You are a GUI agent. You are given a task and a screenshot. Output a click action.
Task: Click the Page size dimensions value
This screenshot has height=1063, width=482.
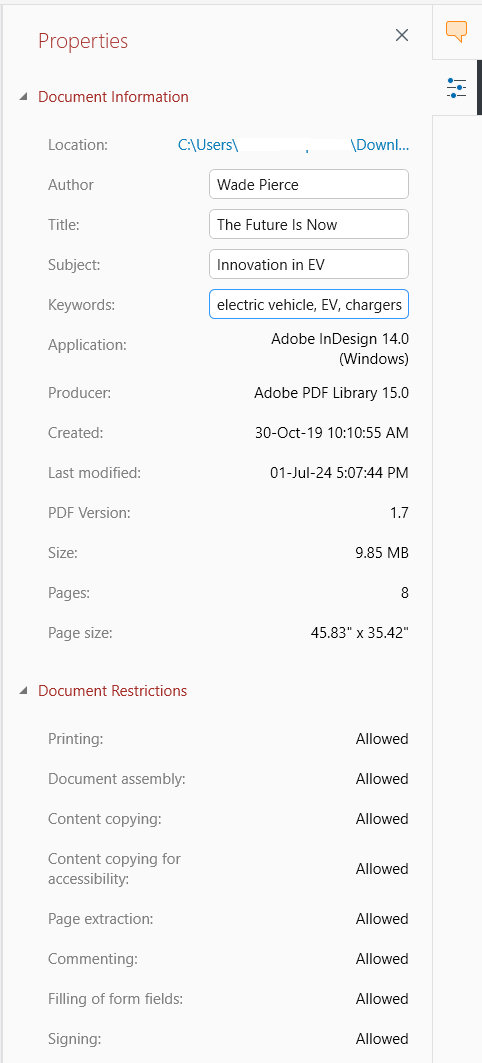pyautogui.click(x=359, y=633)
